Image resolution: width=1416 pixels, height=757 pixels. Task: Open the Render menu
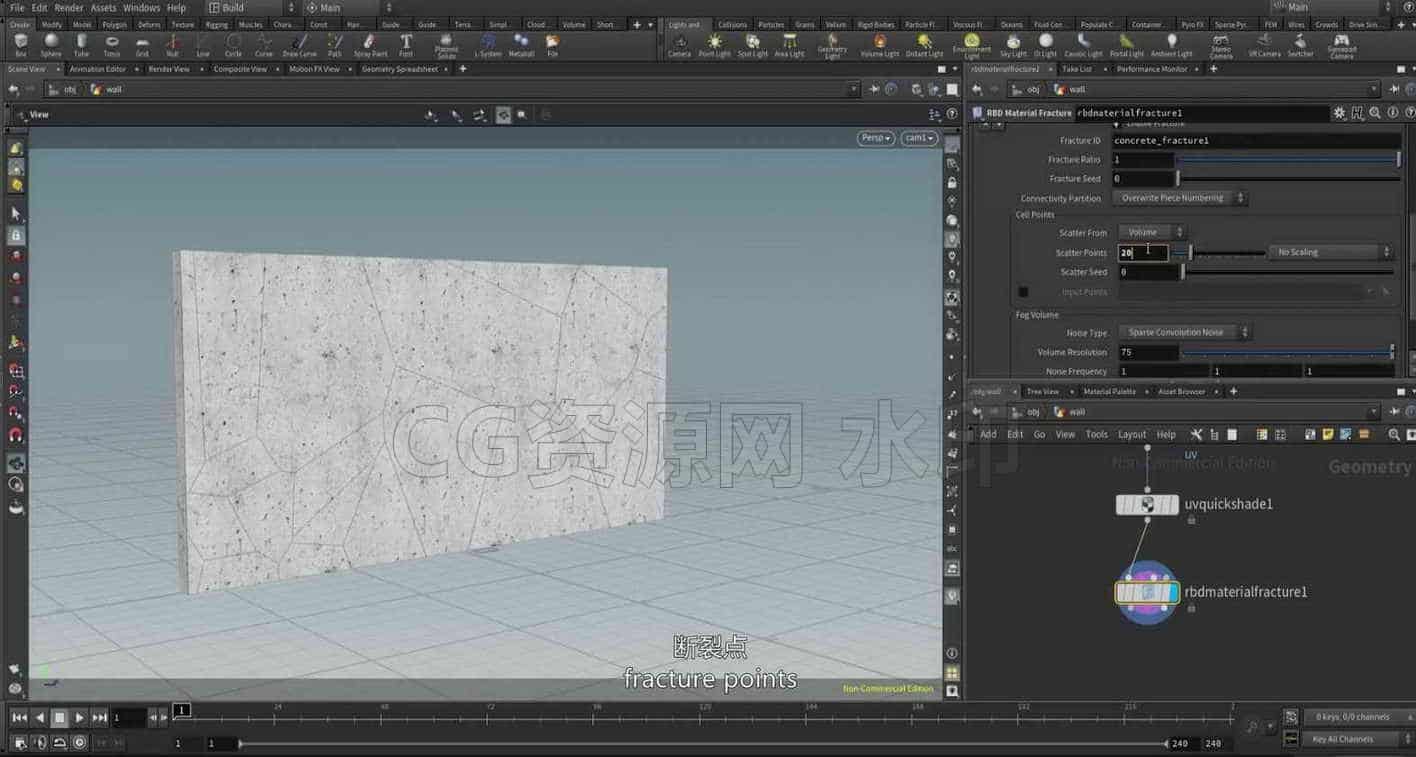69,7
